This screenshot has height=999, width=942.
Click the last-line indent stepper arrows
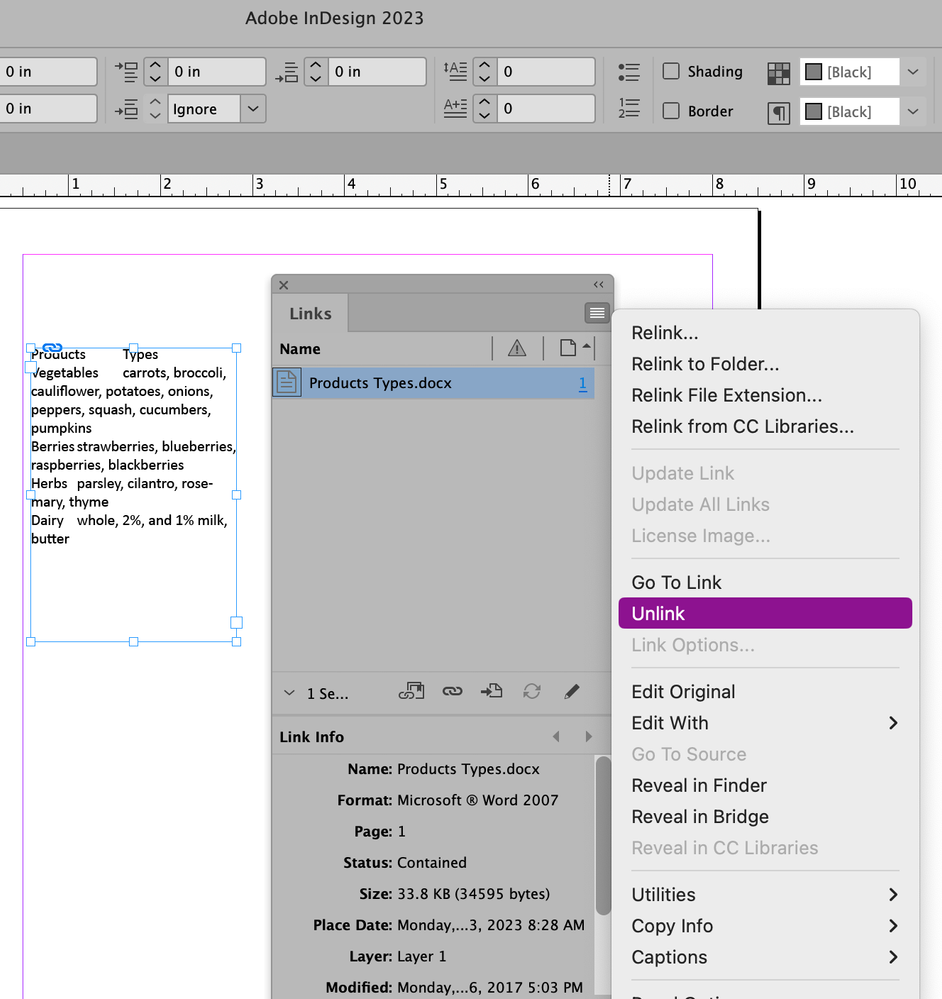(x=155, y=108)
